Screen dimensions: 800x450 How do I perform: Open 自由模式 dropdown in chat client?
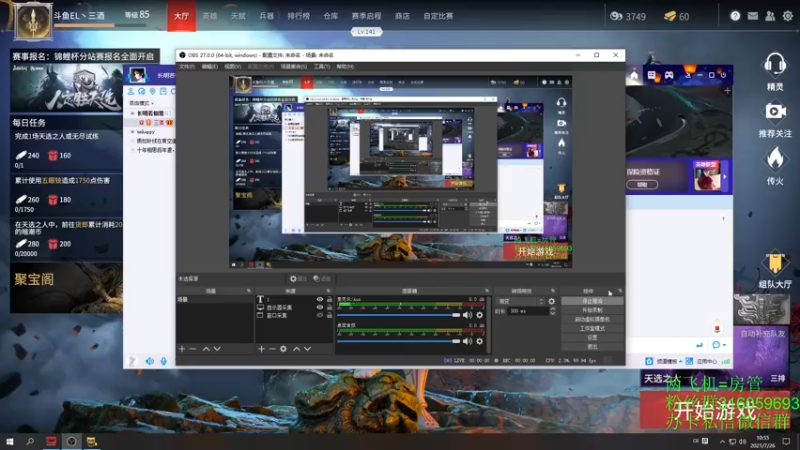point(141,103)
